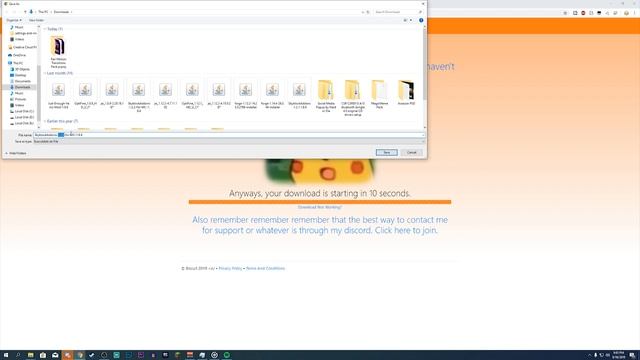The width and height of the screenshot is (640, 360).
Task: Click the Download Not Working link
Action: click(320, 207)
